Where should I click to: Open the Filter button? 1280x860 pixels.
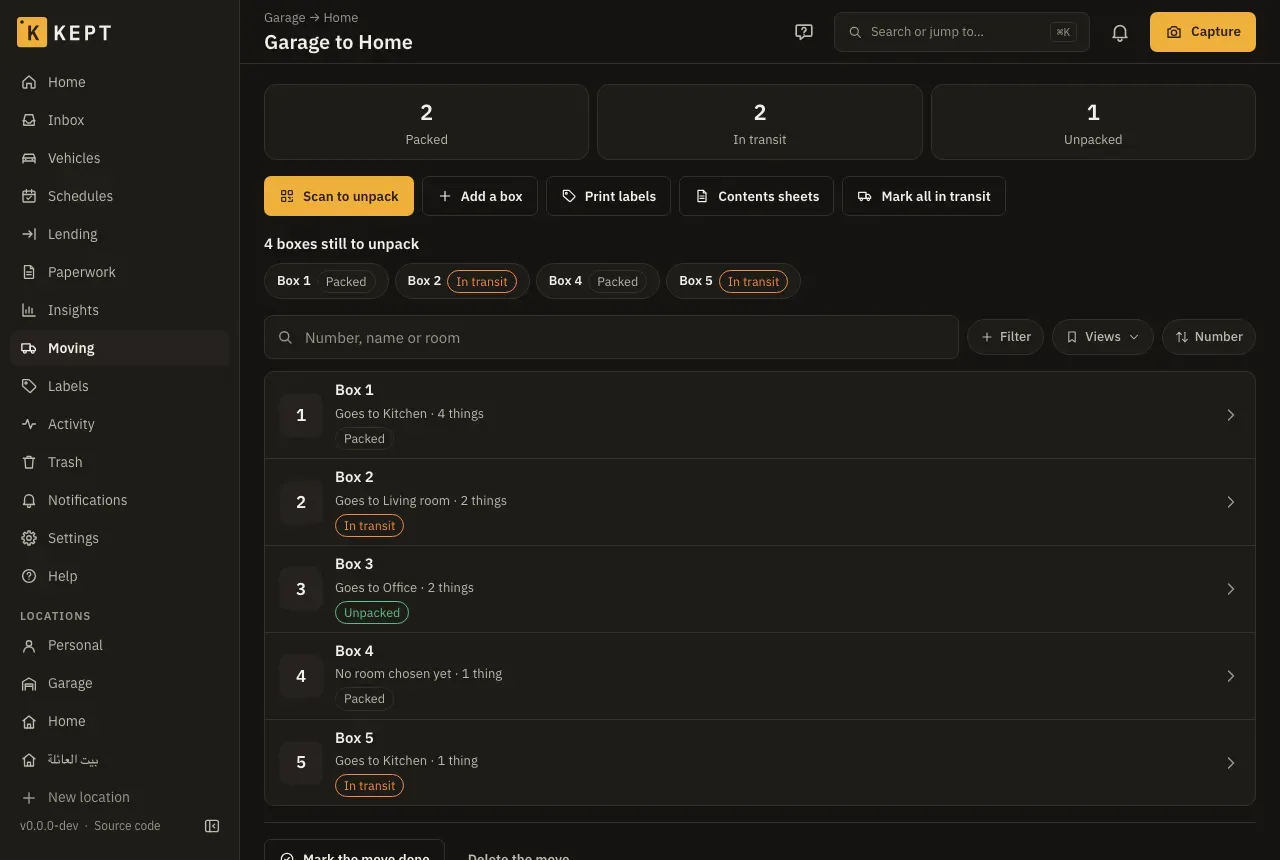coord(1005,337)
